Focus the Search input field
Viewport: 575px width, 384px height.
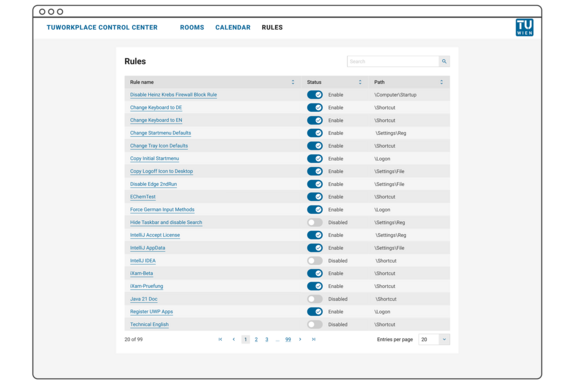click(393, 61)
